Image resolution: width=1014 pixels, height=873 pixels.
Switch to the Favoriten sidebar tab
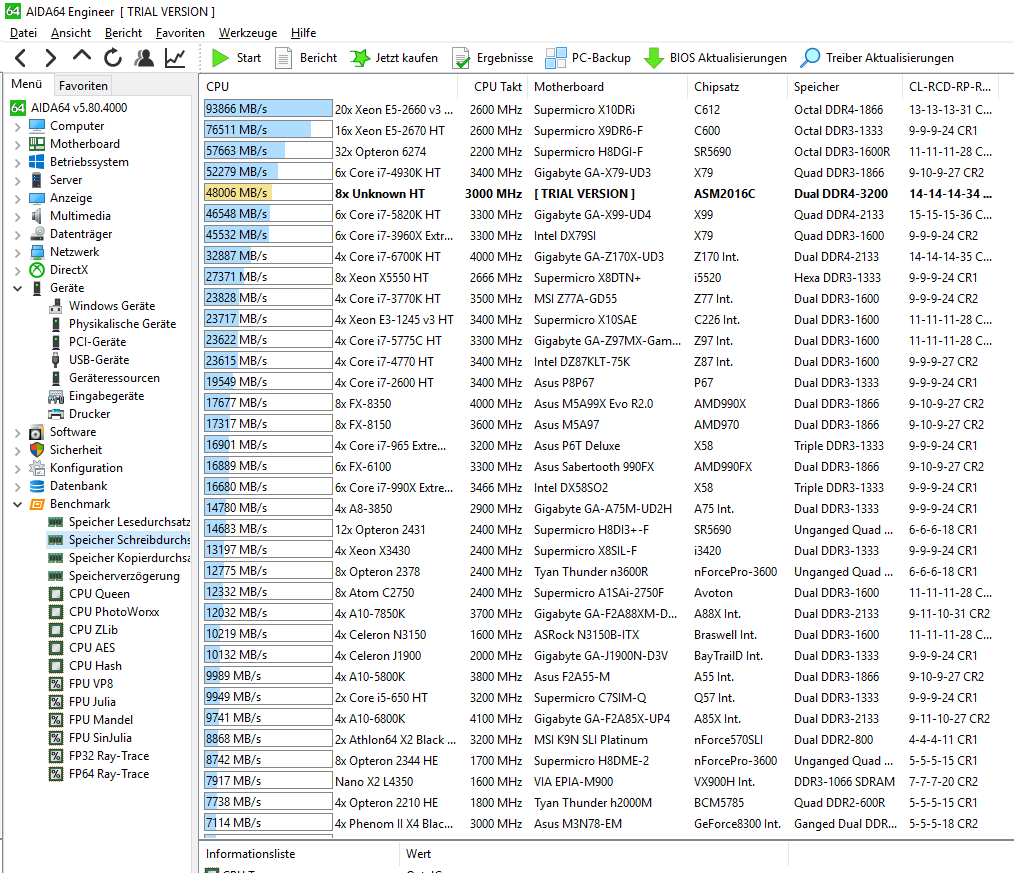(83, 85)
